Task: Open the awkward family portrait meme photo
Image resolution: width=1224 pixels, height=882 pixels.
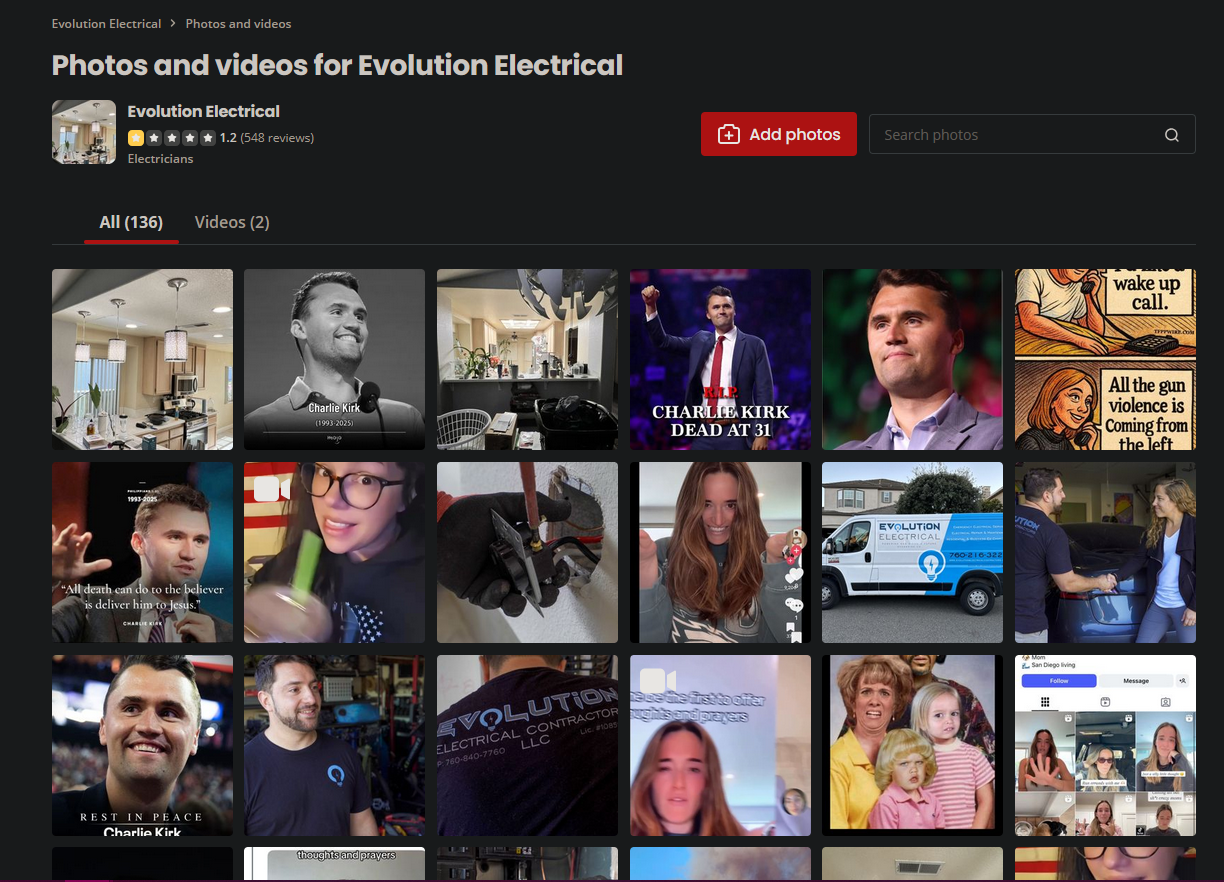Action: pos(912,745)
